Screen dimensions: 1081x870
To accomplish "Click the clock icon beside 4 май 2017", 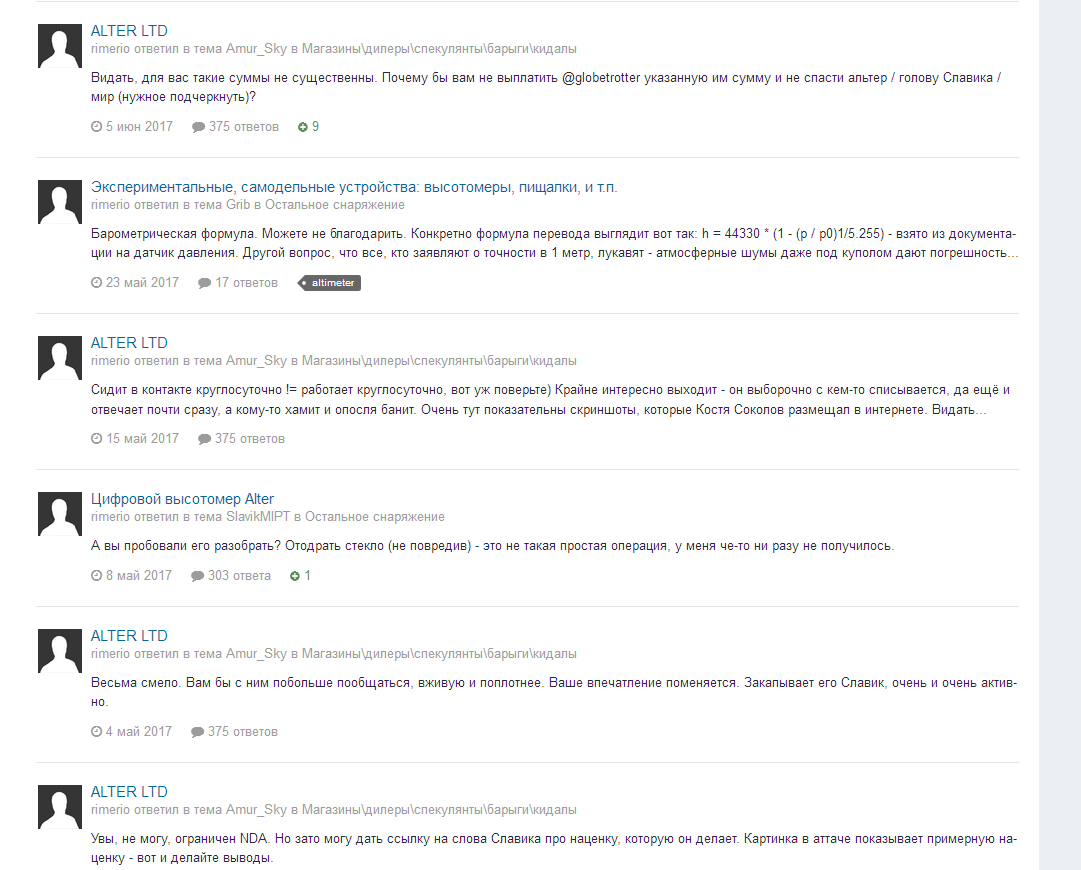I will click(x=97, y=731).
